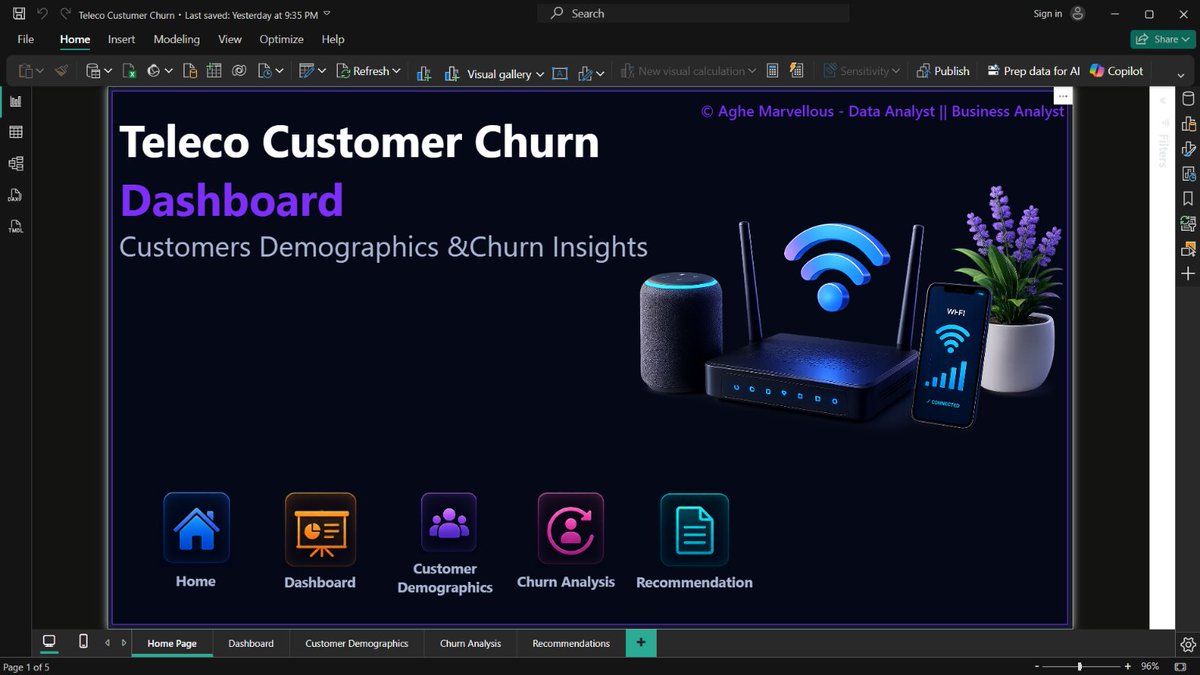This screenshot has width=1200, height=675.
Task: Open the Sync slicers pane icon
Action: (x=1188, y=224)
